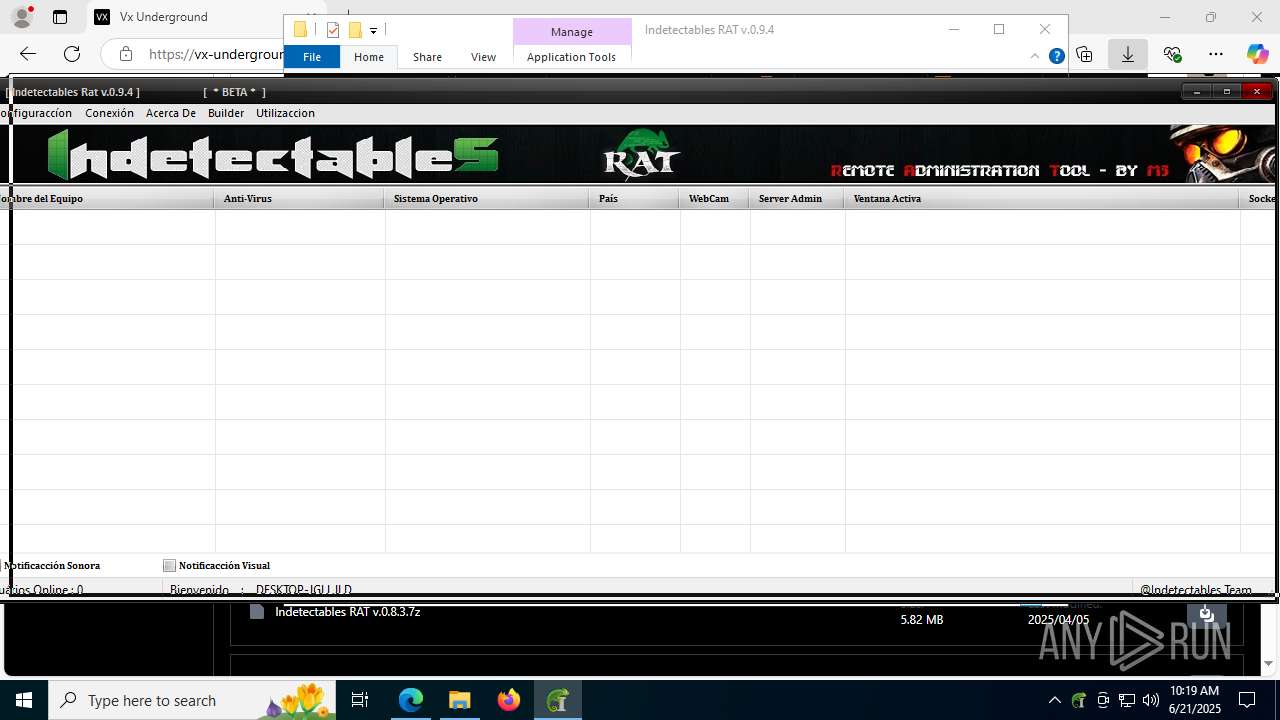Open Edge browser essentials heart icon
The image size is (1280, 720).
tap(1172, 54)
